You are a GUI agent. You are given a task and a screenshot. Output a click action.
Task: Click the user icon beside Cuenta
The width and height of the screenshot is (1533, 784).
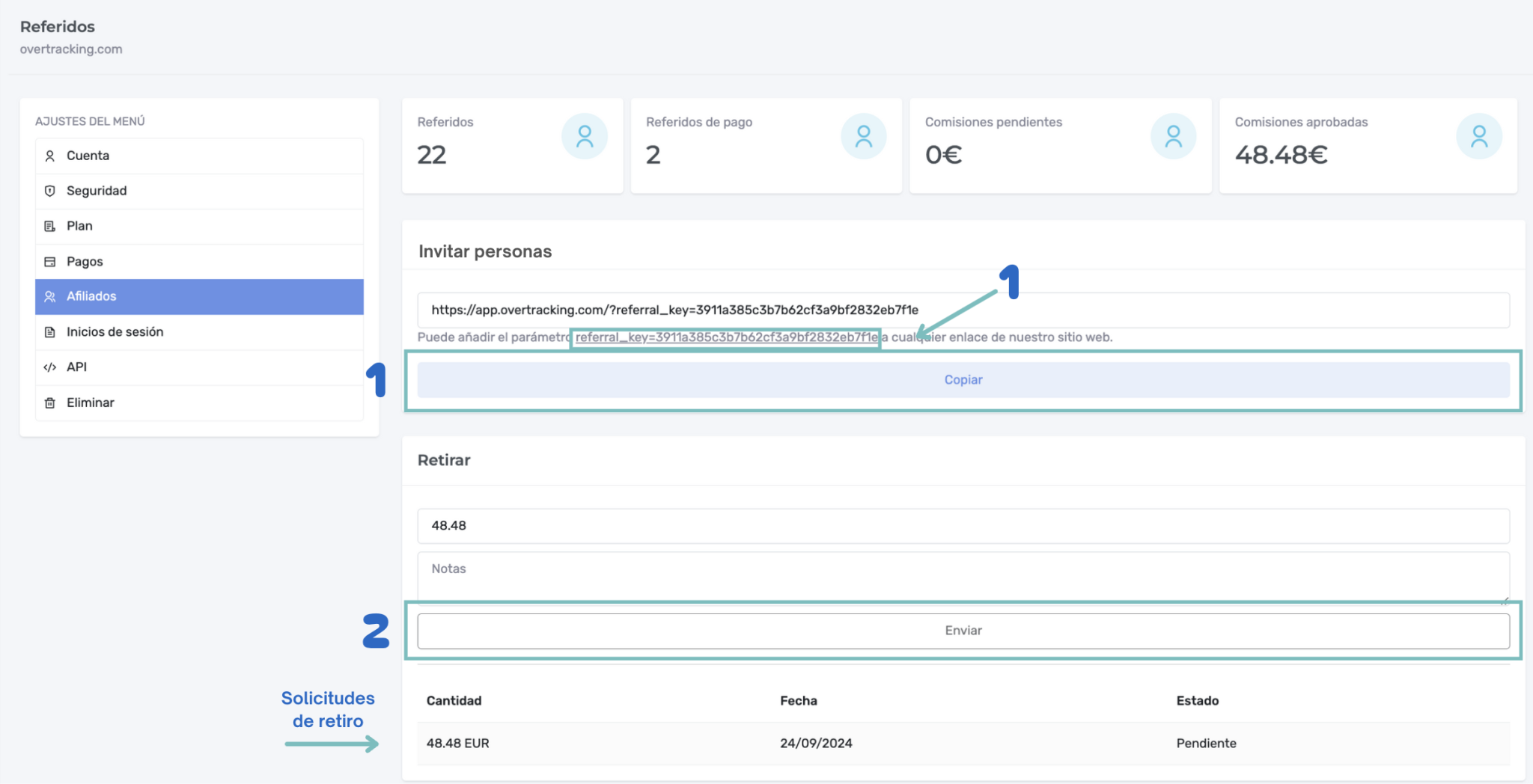pos(50,156)
